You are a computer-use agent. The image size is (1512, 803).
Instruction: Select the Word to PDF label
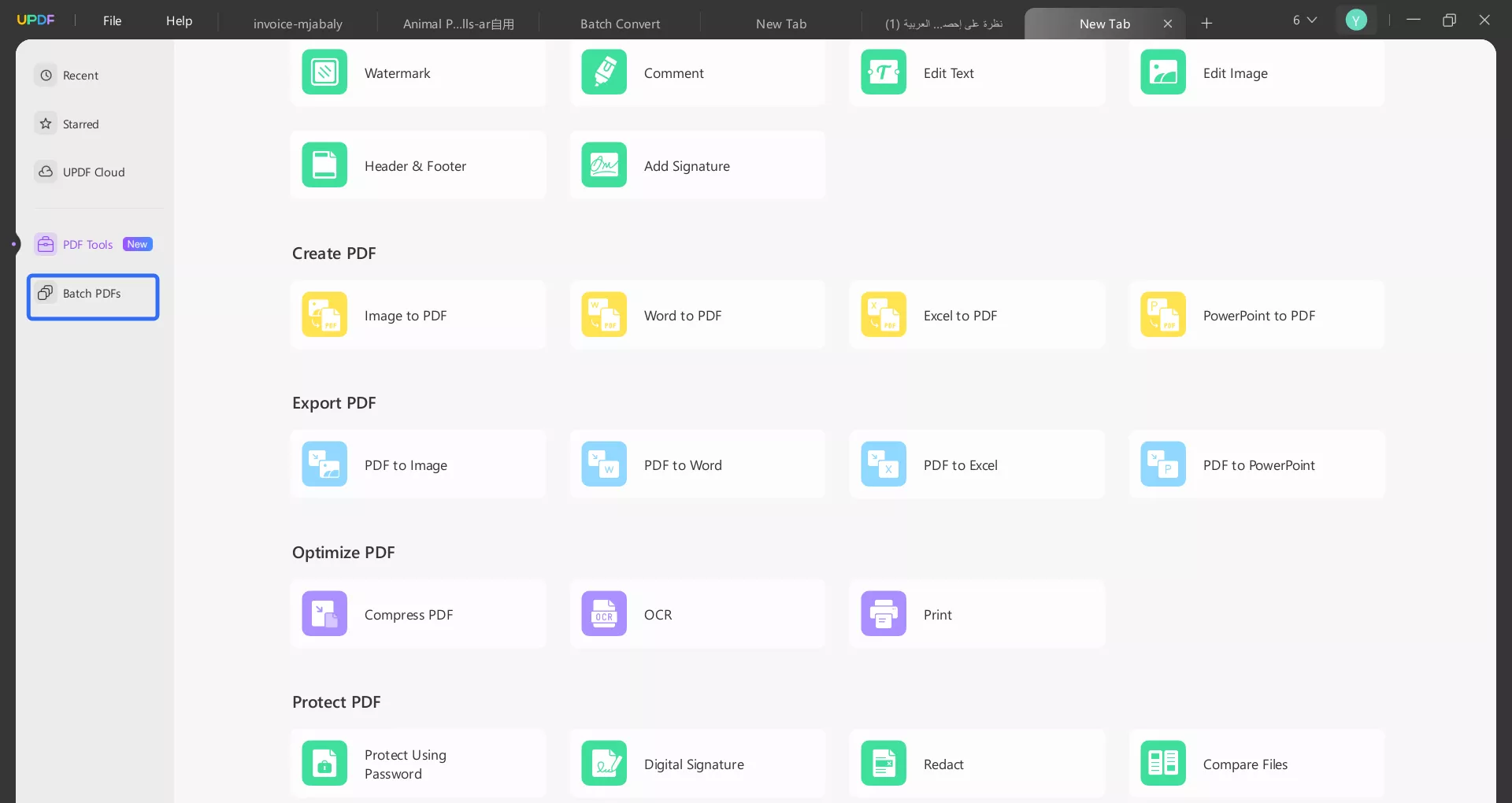(683, 316)
